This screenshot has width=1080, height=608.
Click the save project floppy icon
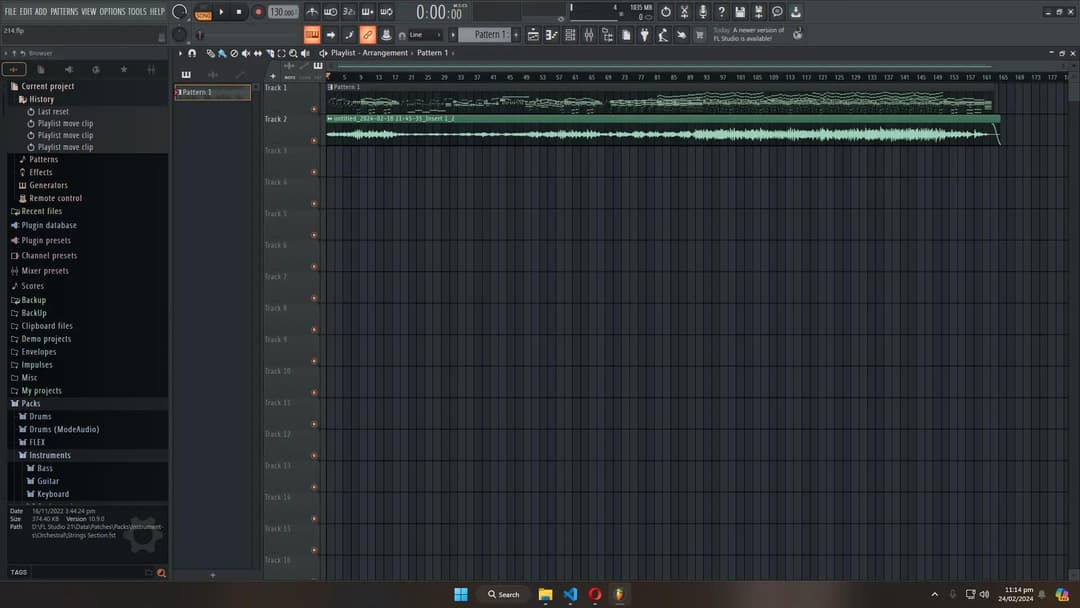click(x=740, y=12)
